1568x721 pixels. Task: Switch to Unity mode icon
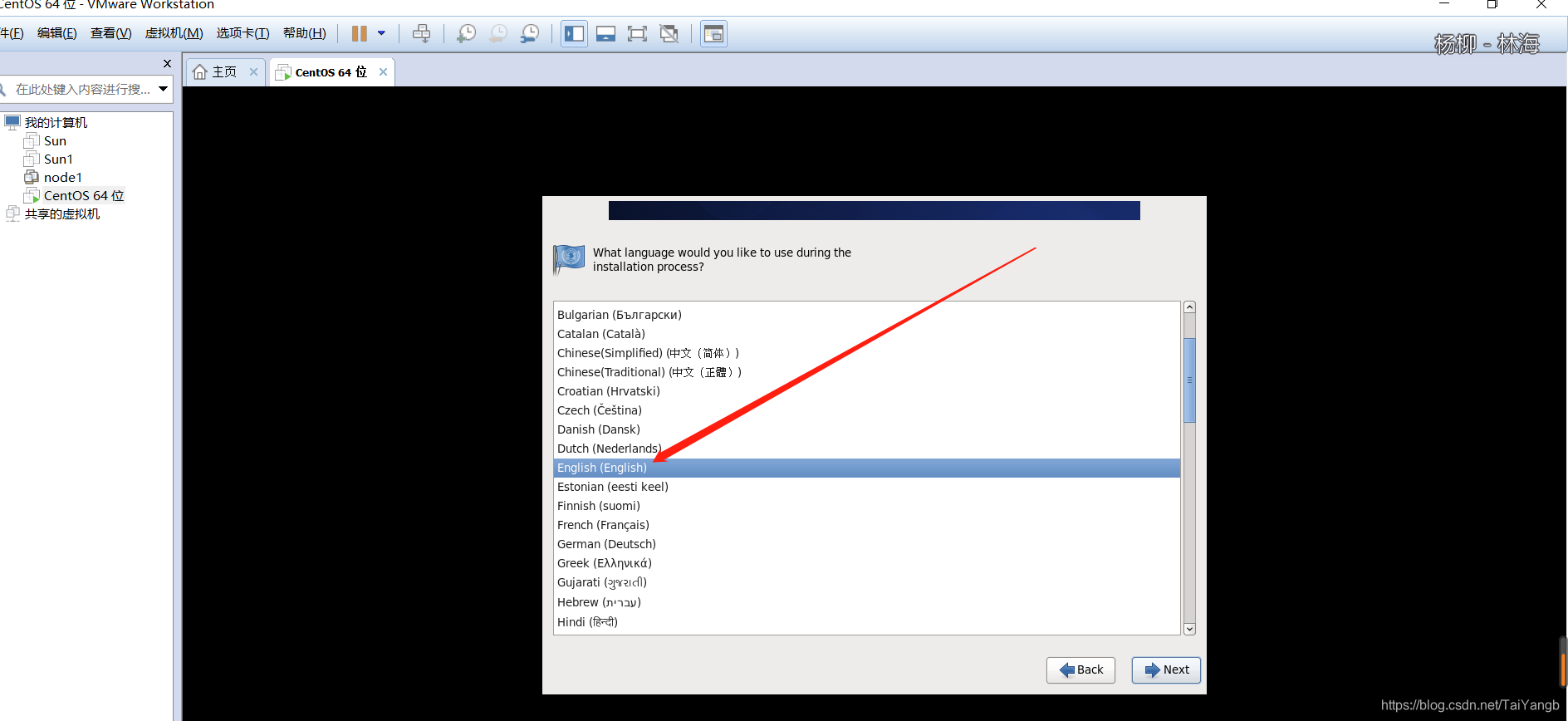(669, 34)
